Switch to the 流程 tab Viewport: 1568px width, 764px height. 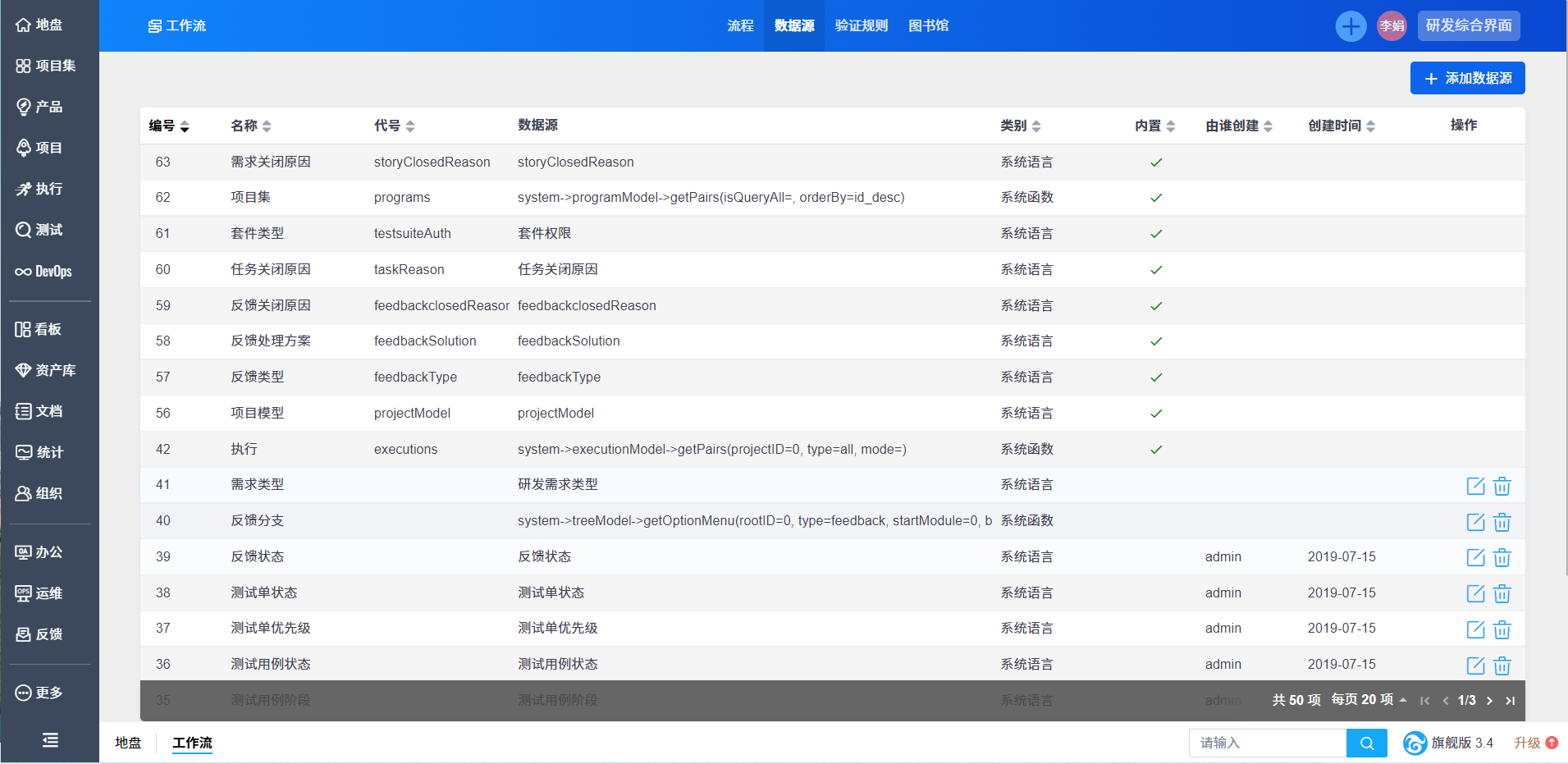click(x=740, y=25)
